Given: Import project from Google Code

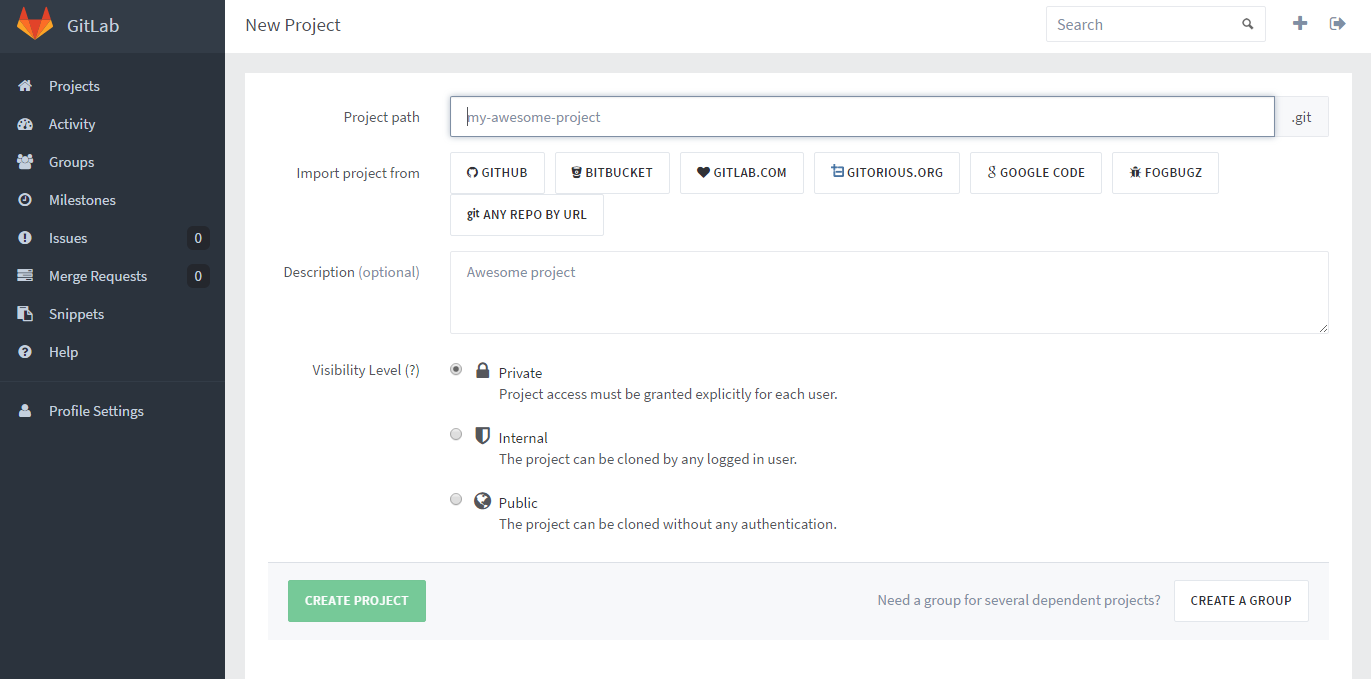Looking at the screenshot, I should coord(1036,173).
